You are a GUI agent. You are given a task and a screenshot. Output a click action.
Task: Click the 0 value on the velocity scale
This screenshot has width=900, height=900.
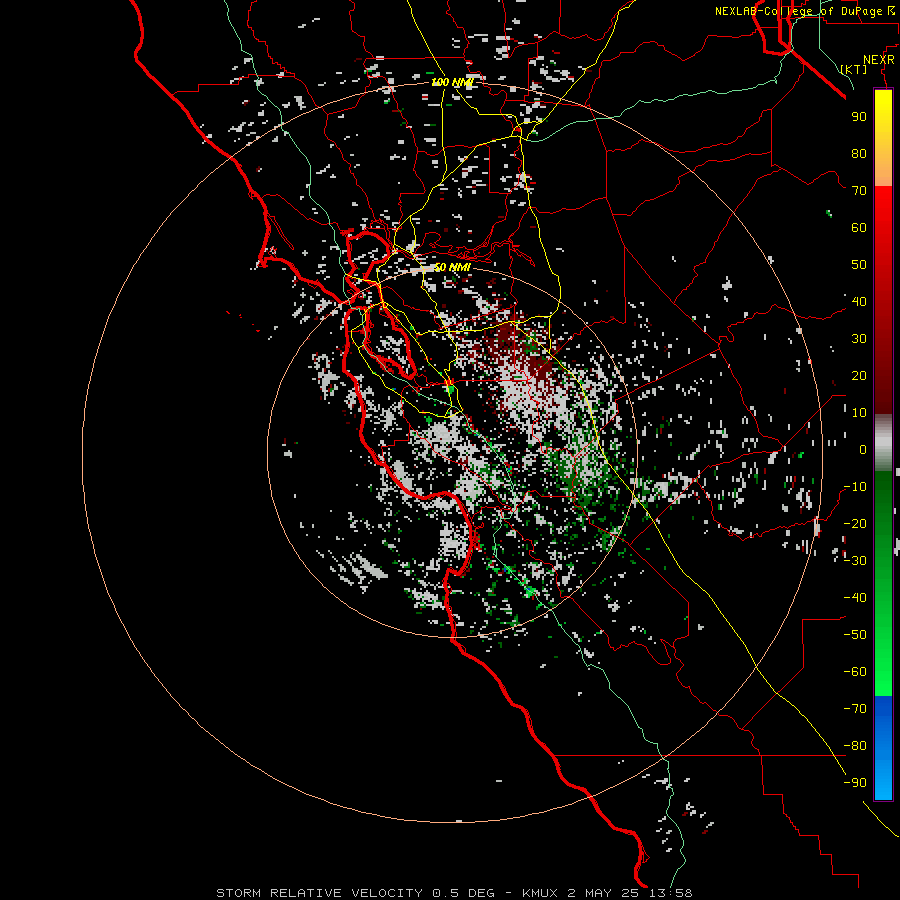tap(863, 450)
